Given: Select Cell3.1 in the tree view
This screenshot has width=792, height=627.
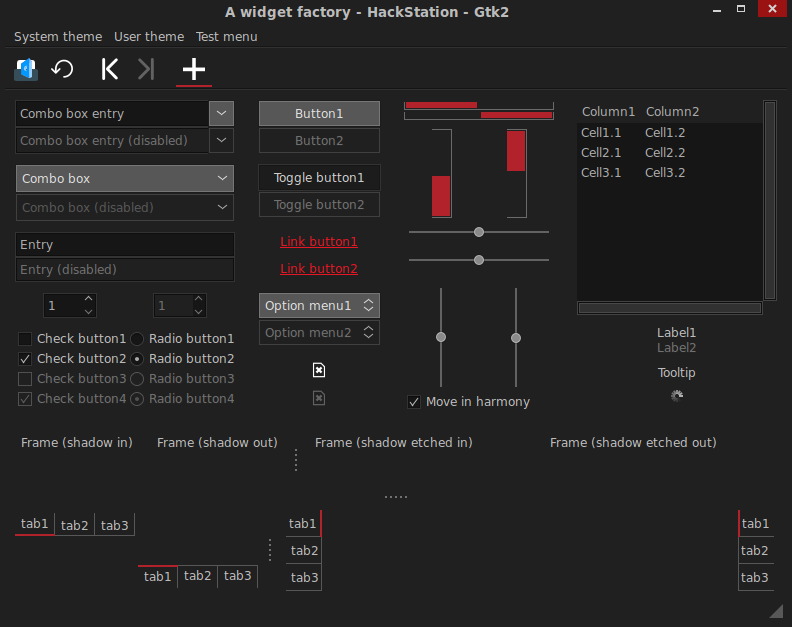Looking at the screenshot, I should (x=601, y=173).
